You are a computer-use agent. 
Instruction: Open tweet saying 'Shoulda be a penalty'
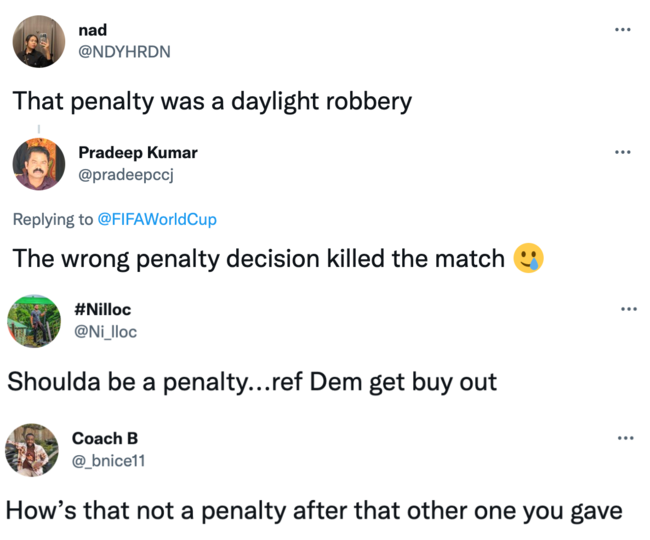pos(251,382)
